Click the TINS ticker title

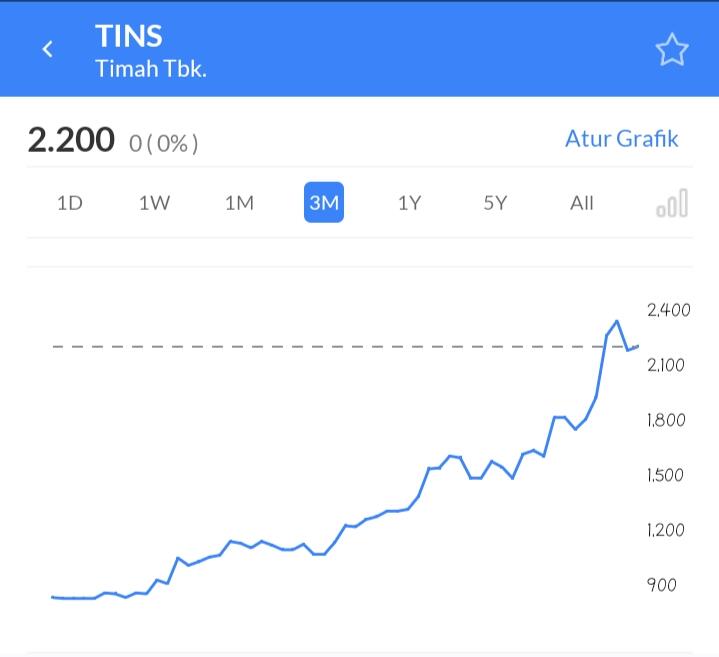tap(129, 36)
